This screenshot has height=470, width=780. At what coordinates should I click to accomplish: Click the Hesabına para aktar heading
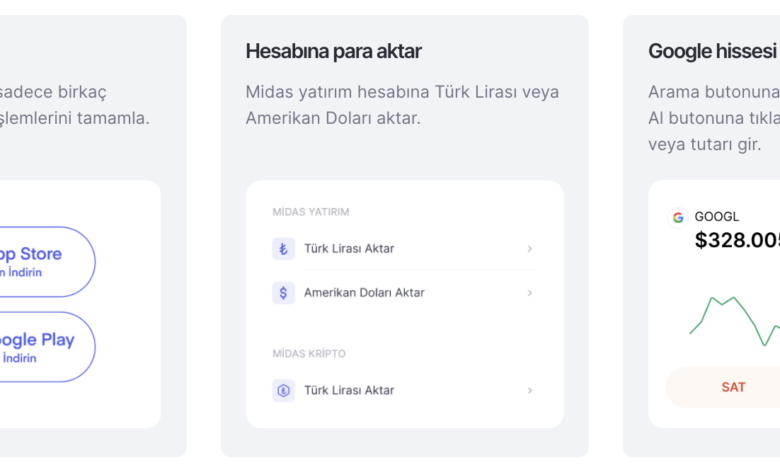point(334,51)
